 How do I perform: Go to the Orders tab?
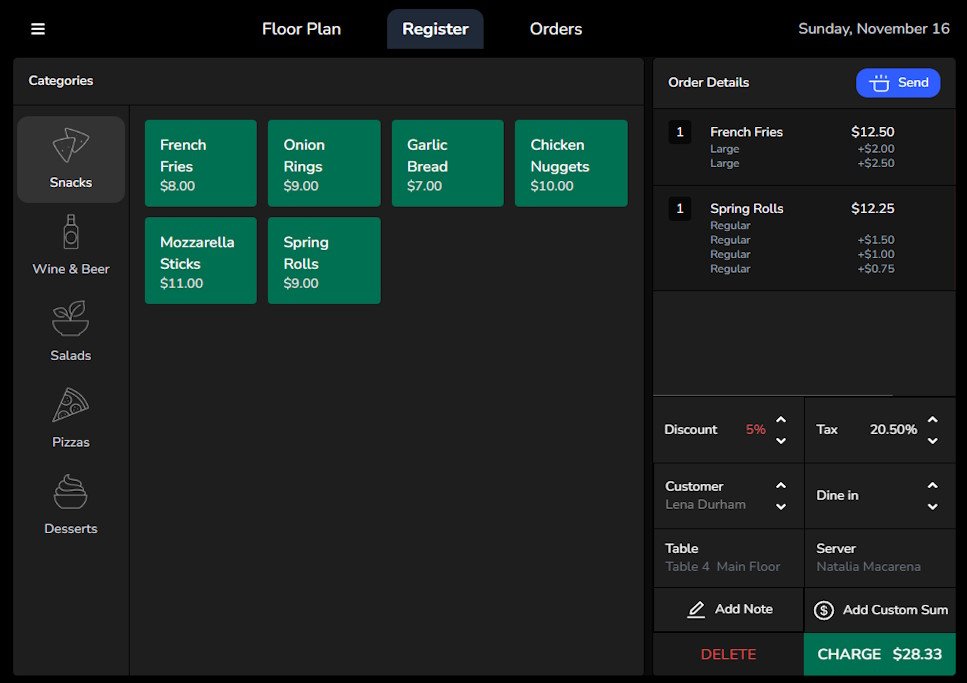click(556, 29)
